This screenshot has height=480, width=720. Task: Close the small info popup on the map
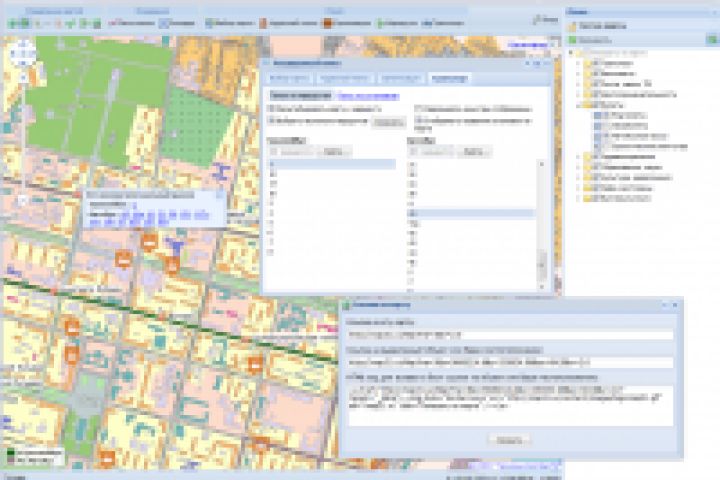(219, 195)
